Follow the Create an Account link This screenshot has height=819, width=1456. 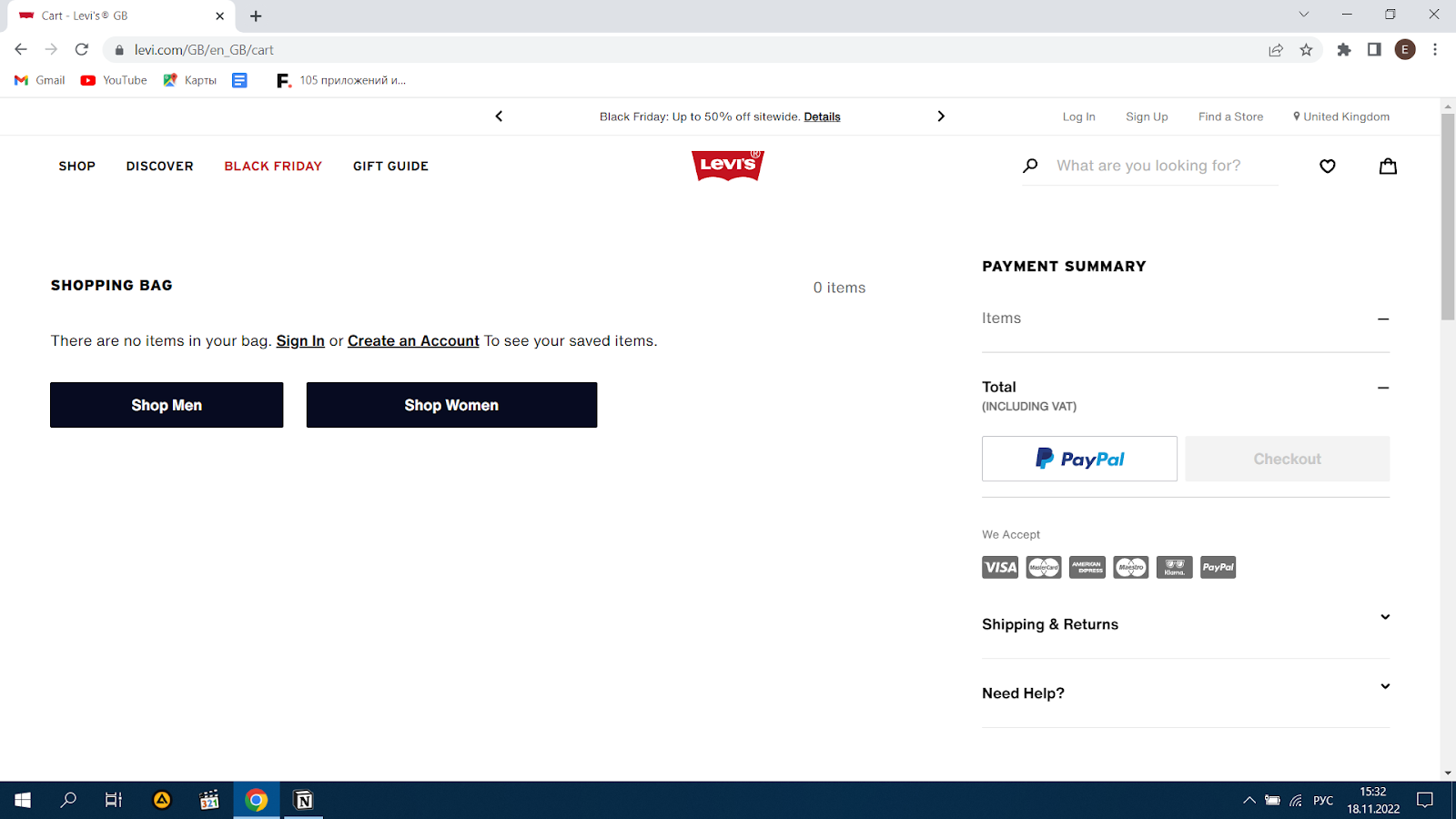coord(413,340)
